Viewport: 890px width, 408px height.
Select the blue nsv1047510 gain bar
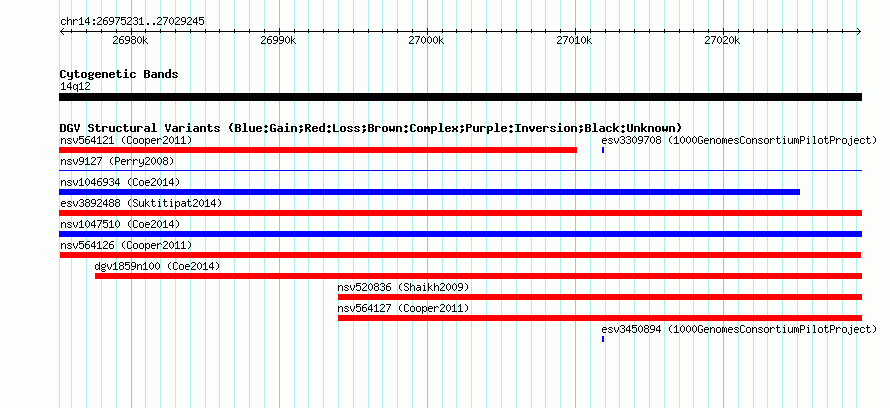click(x=460, y=234)
